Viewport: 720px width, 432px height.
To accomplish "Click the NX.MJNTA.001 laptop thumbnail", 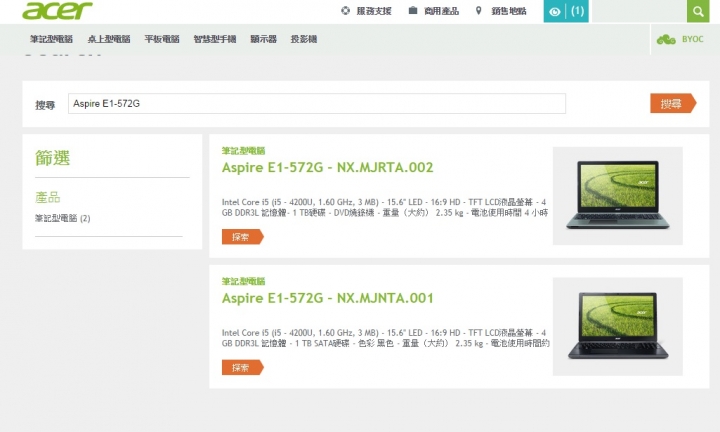I will tap(618, 326).
